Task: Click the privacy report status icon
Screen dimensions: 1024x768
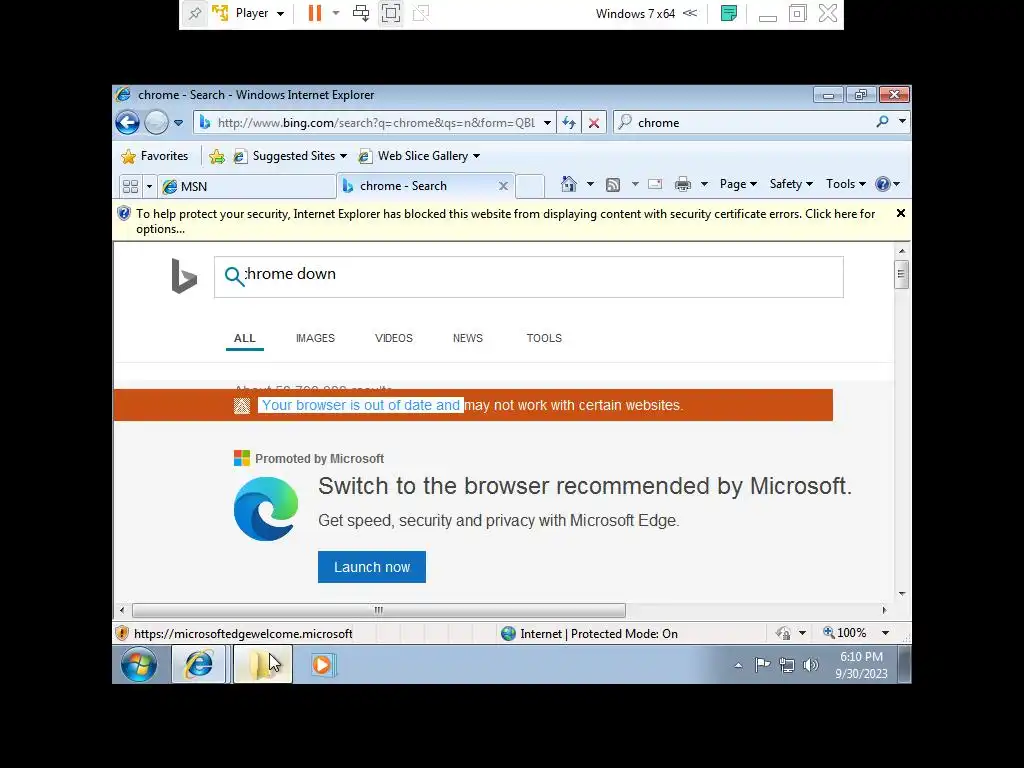Action: pyautogui.click(x=783, y=633)
